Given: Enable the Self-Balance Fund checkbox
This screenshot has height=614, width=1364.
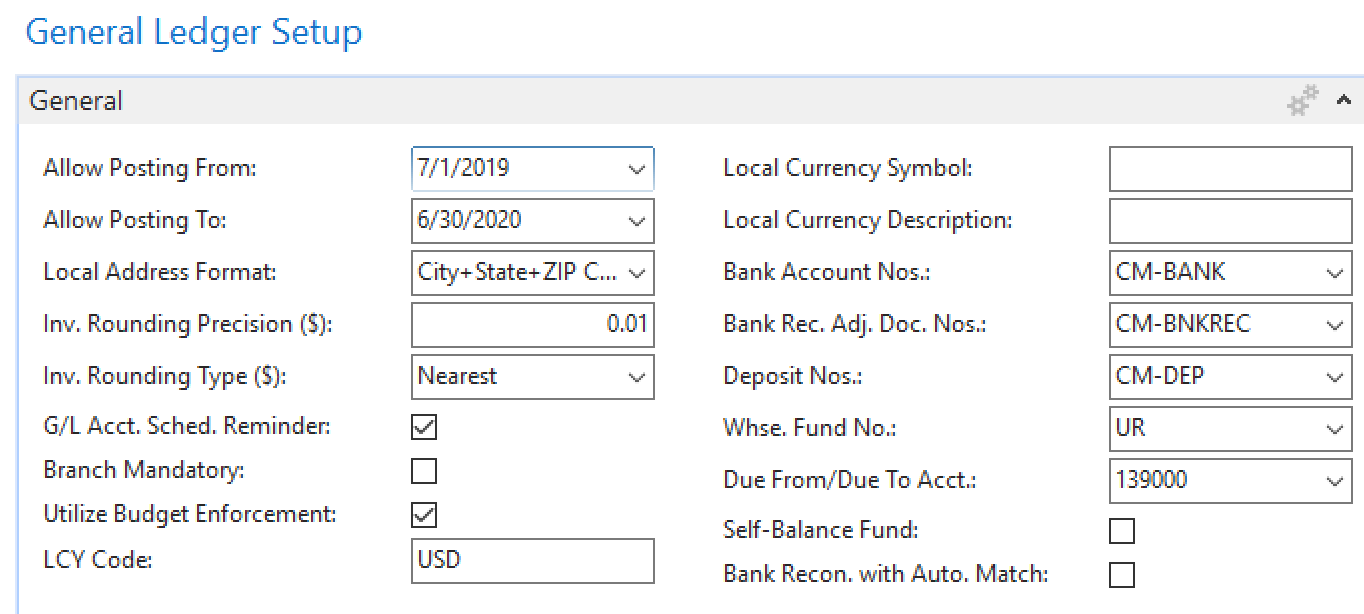Looking at the screenshot, I should click(x=1122, y=531).
